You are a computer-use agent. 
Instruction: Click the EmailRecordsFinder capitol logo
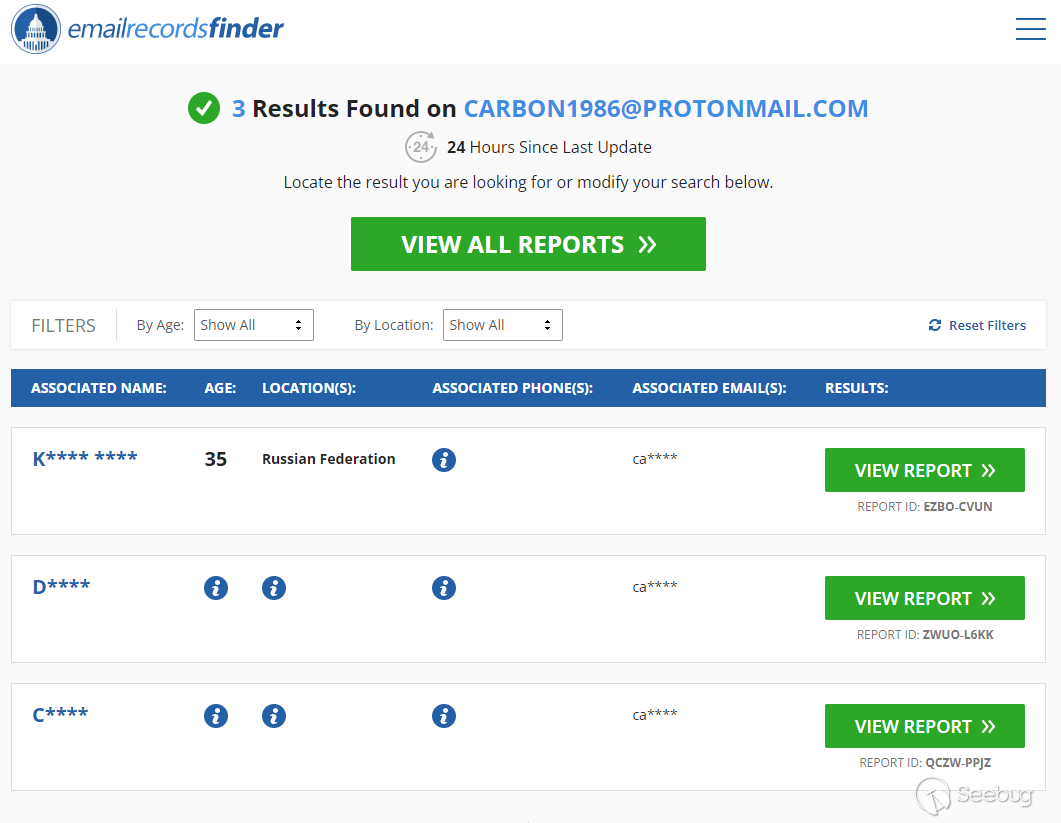click(36, 30)
